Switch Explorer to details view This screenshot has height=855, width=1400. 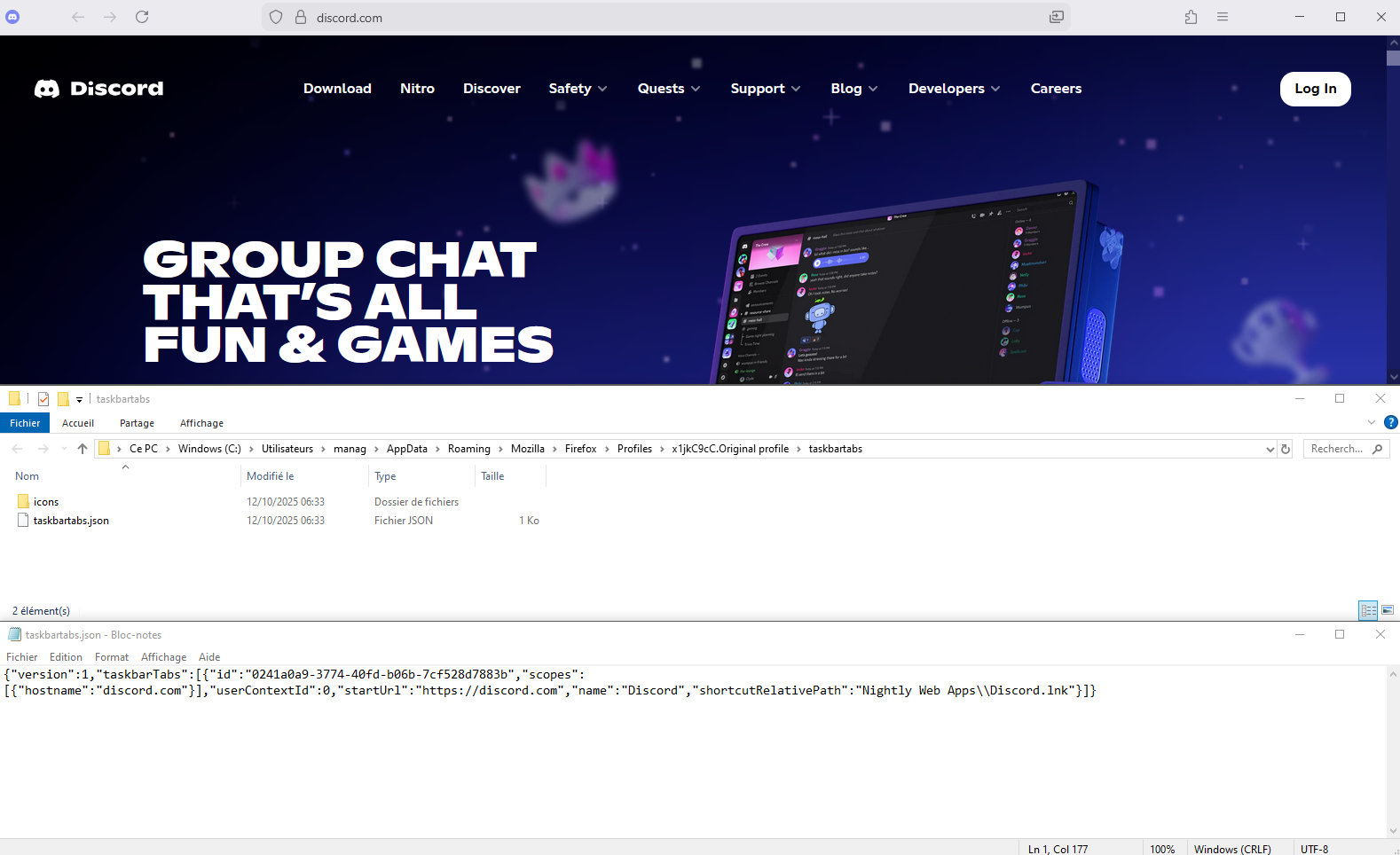(1368, 610)
